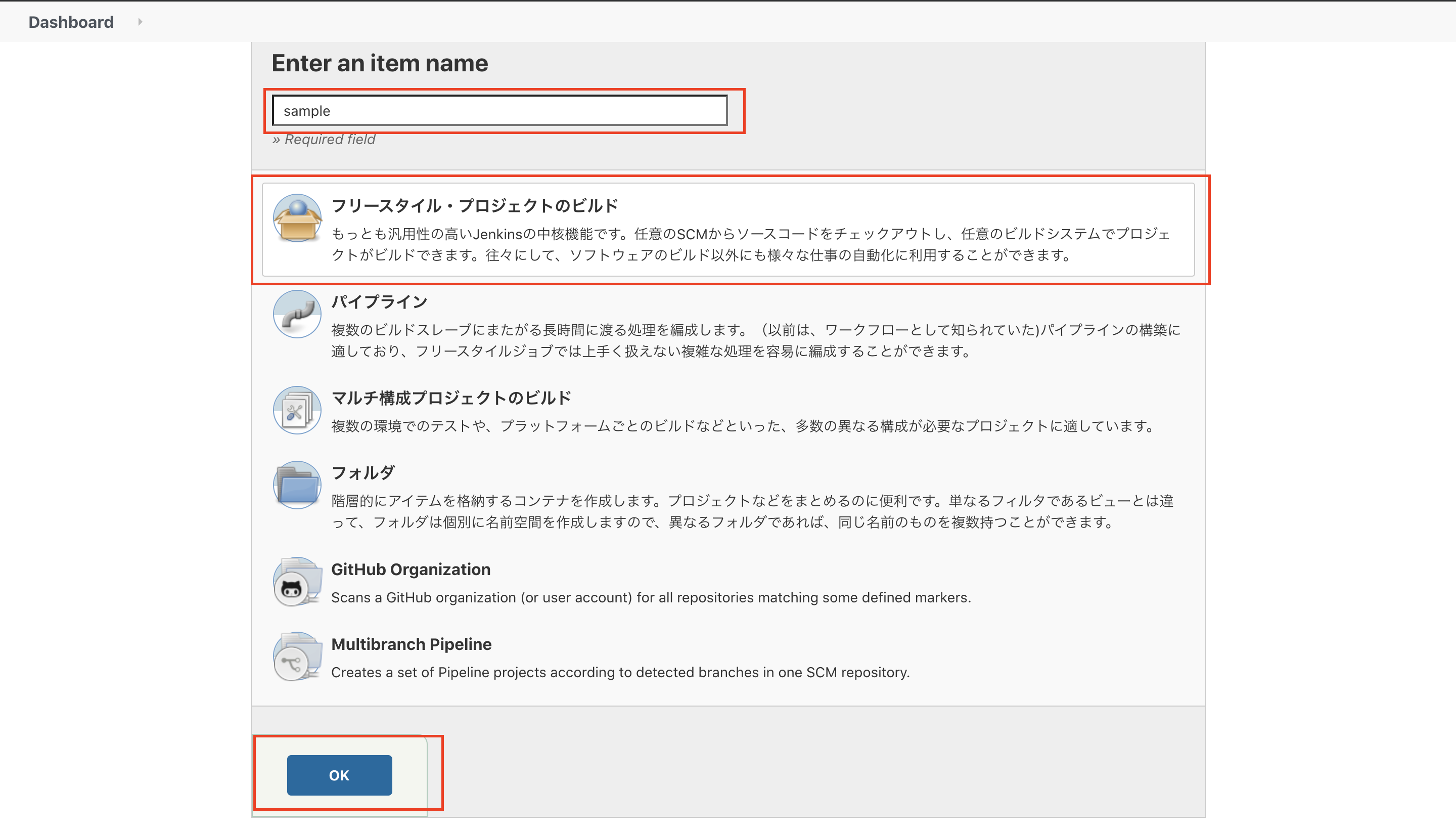Click 'Creates a set of Pipeline projects' description

click(620, 672)
